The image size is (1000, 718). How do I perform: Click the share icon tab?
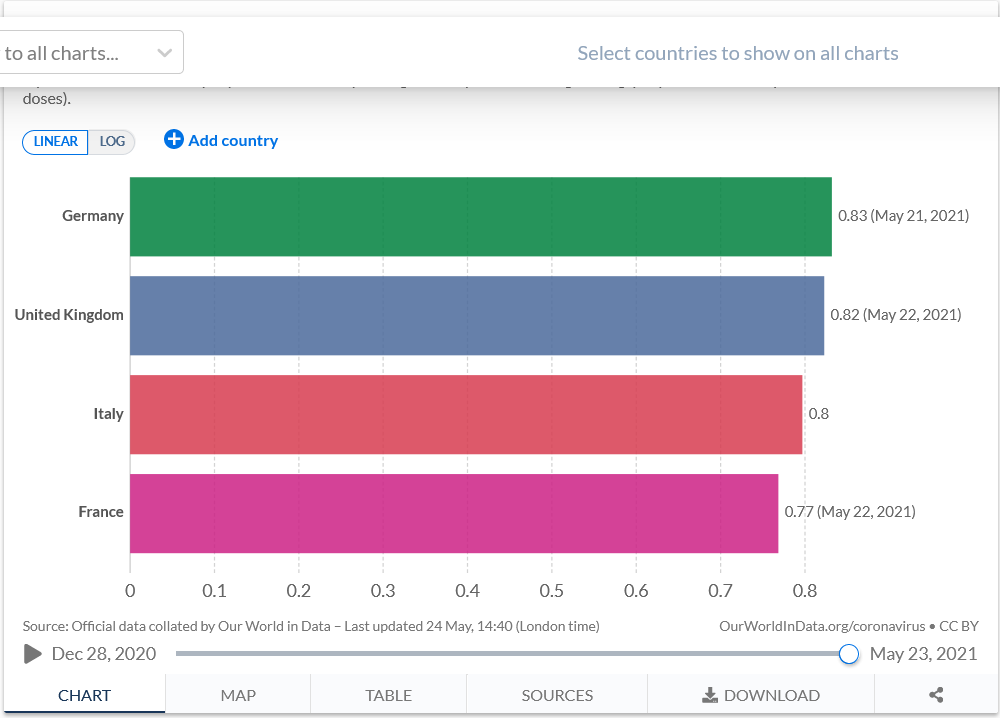pos(936,695)
